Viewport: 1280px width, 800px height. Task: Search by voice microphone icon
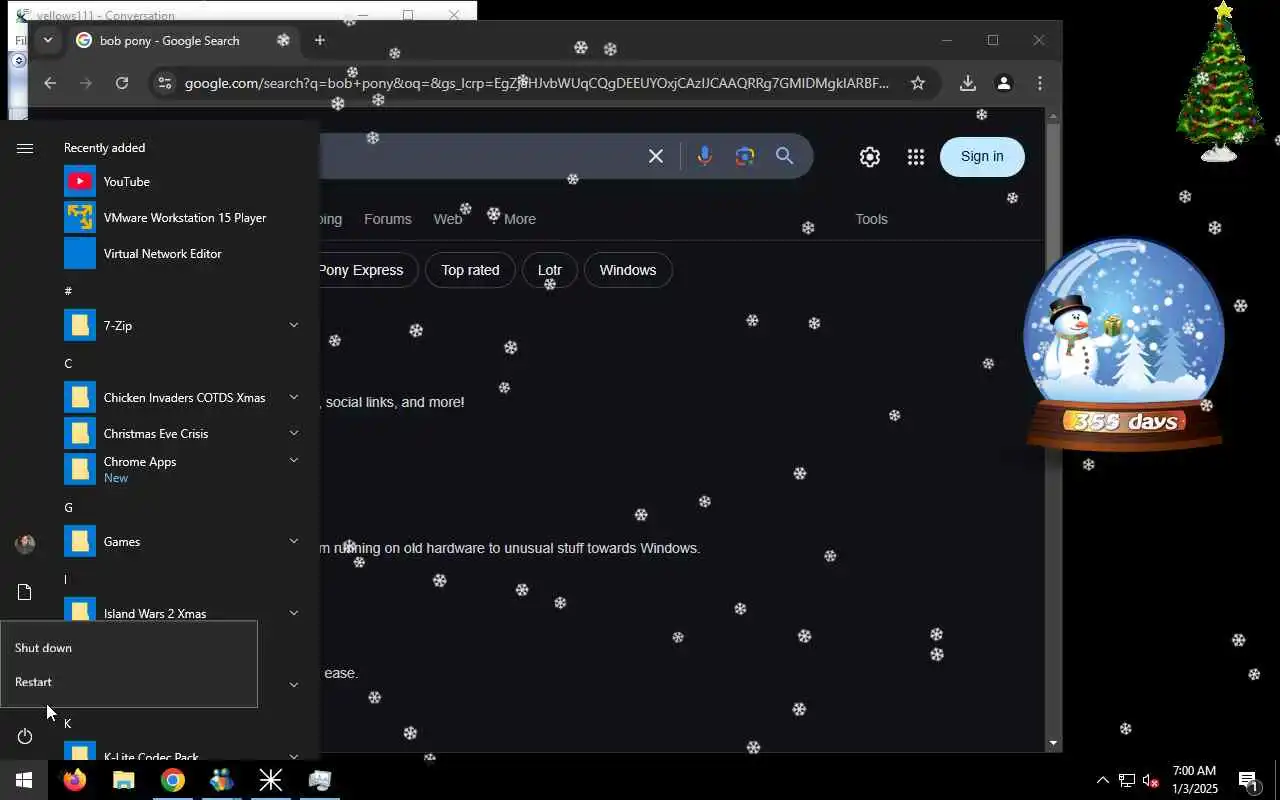click(705, 156)
